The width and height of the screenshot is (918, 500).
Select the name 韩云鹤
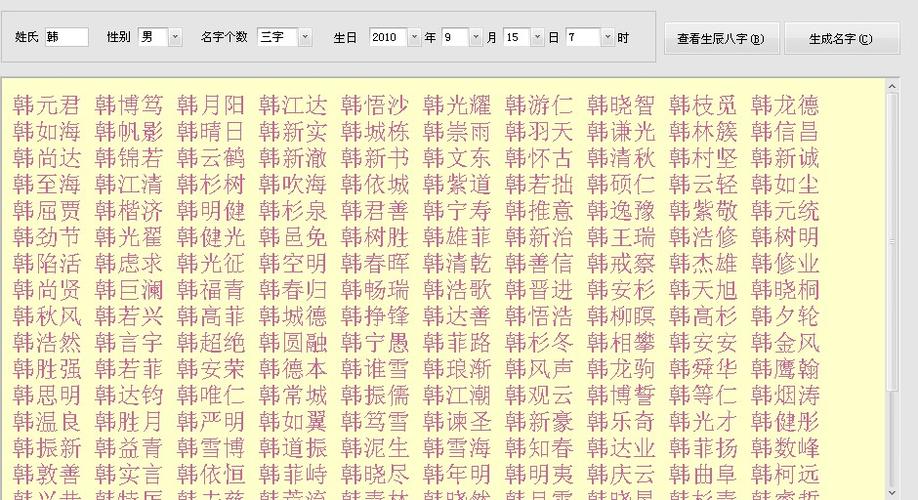click(x=210, y=158)
